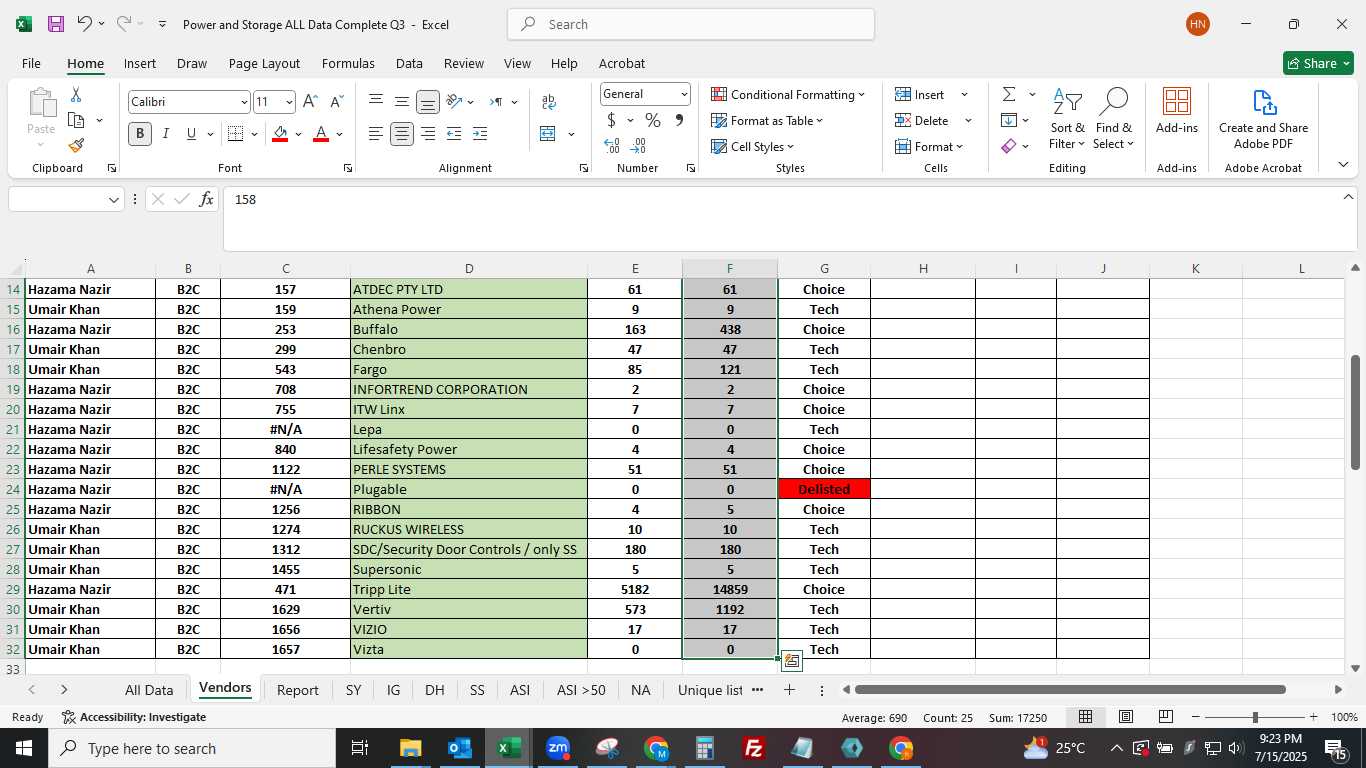Screen dimensions: 1366x768
Task: Toggle Underline formatting
Action: tap(191, 134)
